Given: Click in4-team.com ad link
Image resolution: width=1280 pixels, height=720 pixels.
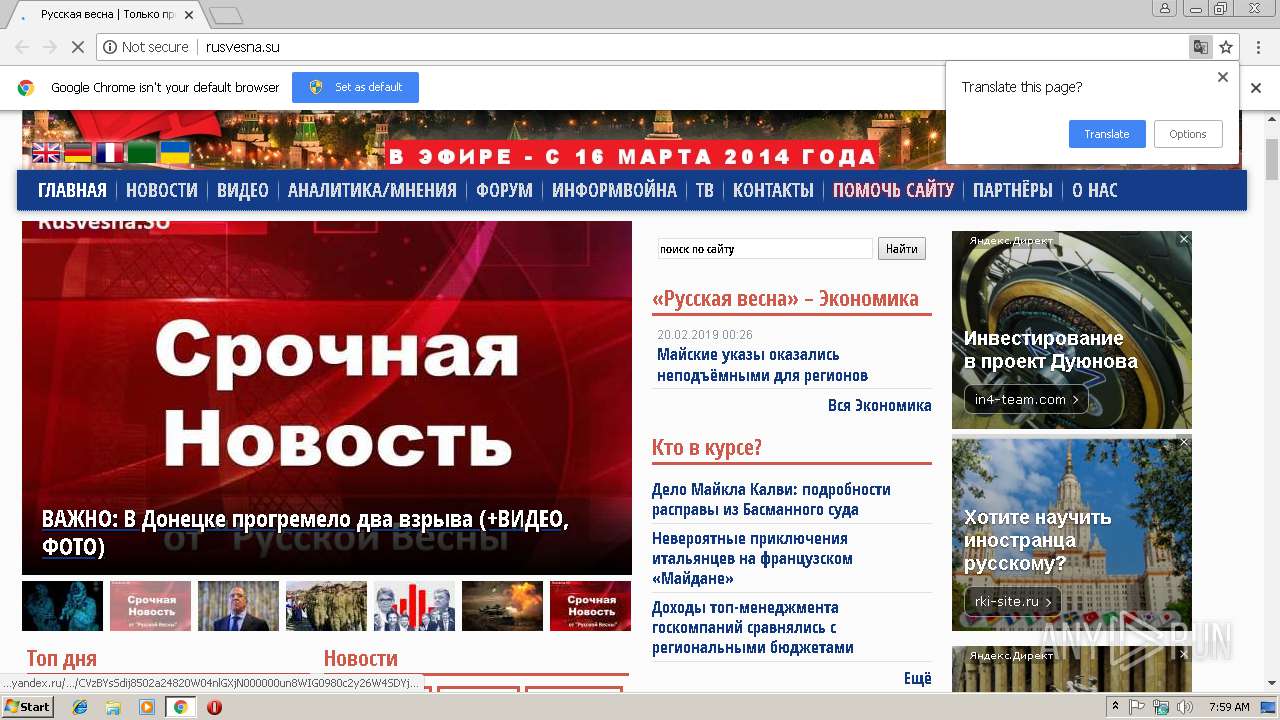Looking at the screenshot, I should click(1026, 399).
